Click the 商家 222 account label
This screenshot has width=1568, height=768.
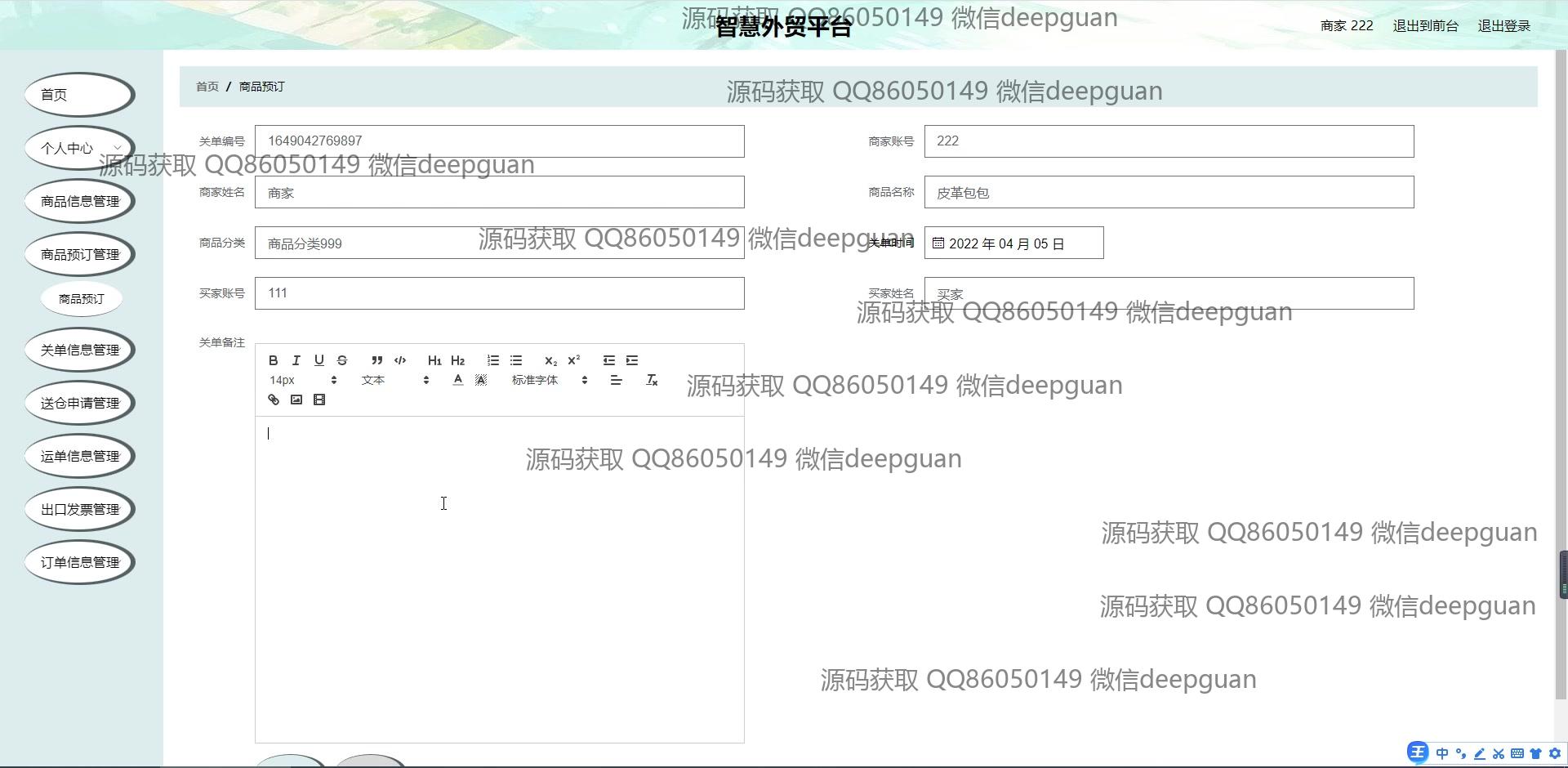(1347, 26)
